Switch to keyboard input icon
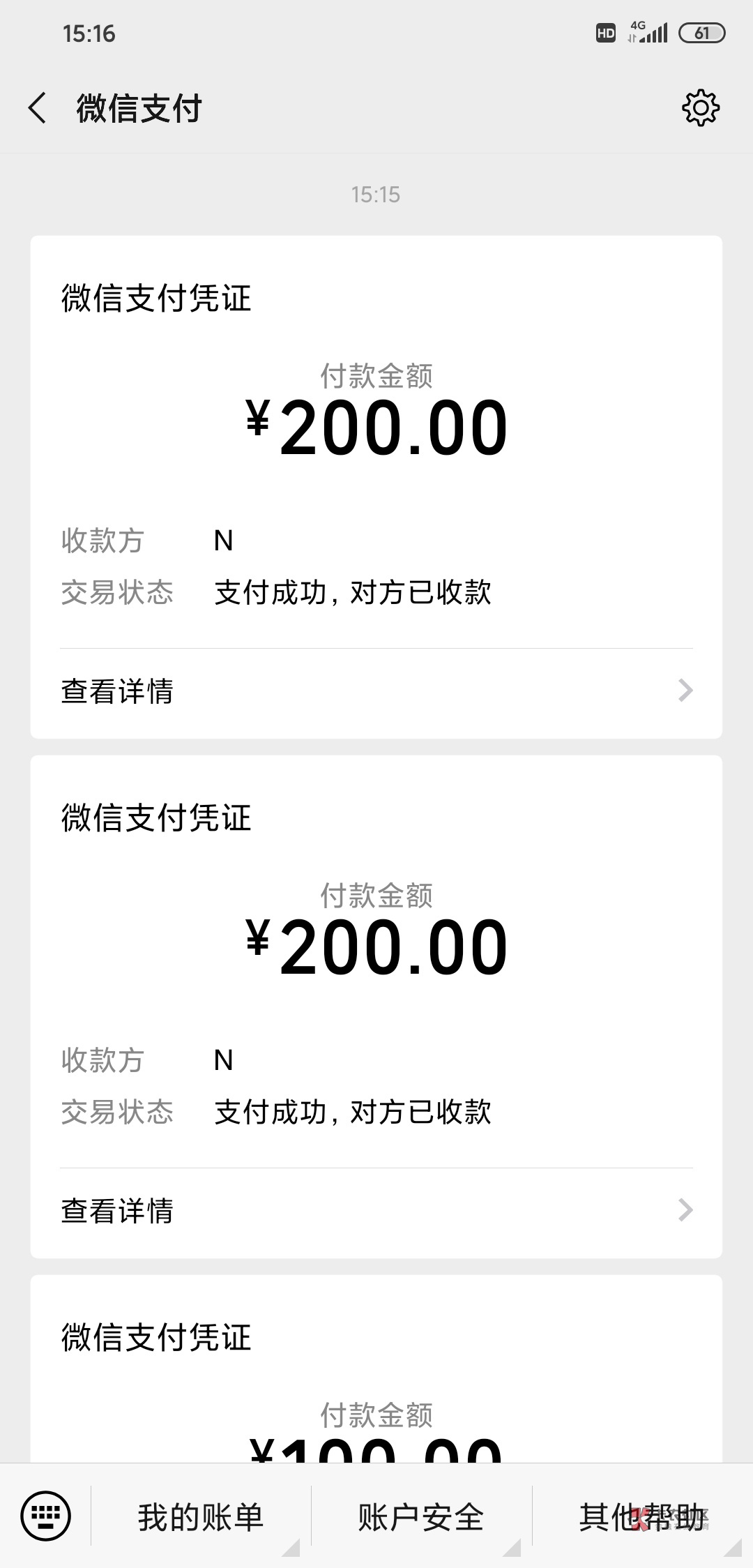 [46, 1516]
